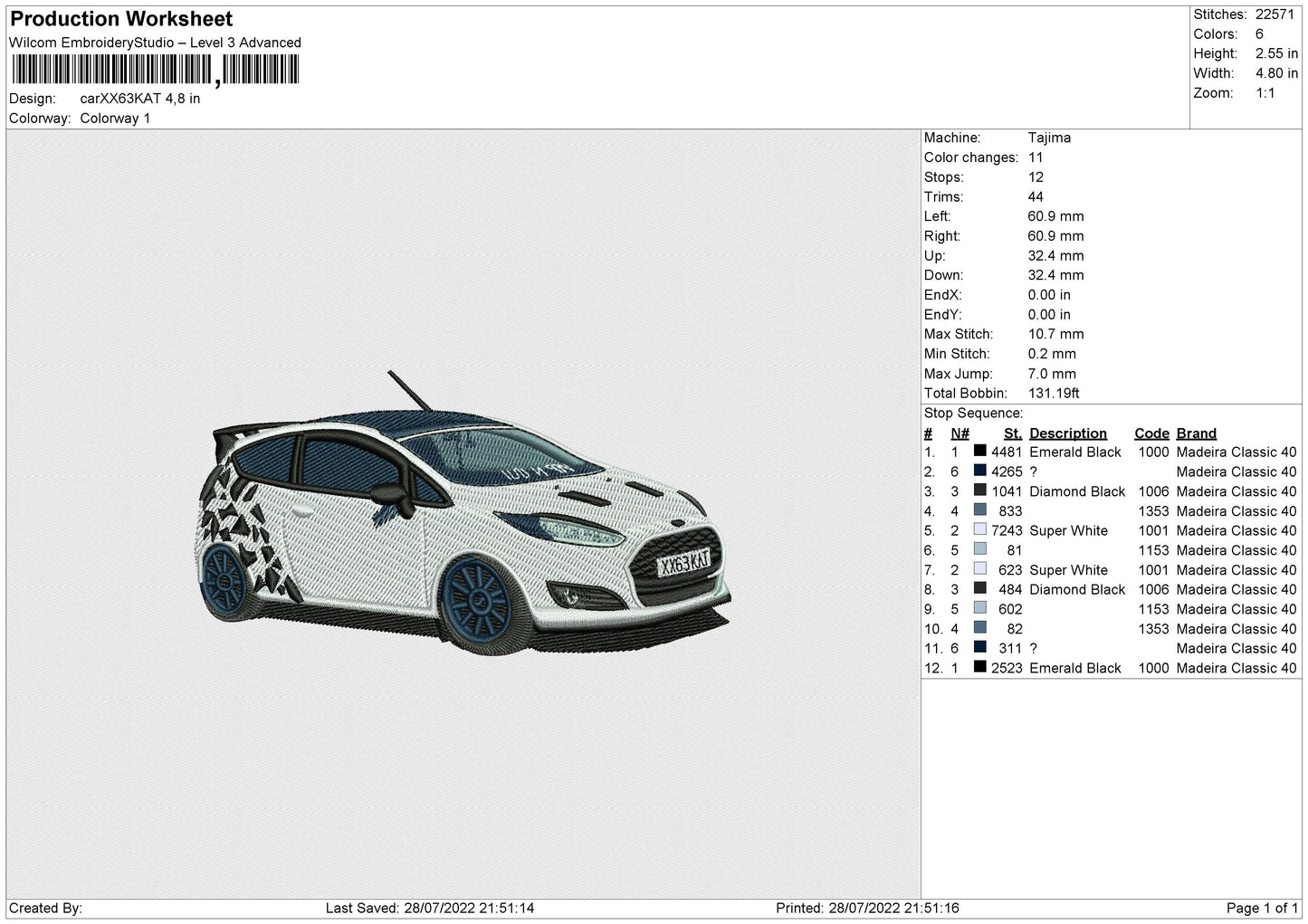Screen dimensions: 1308x924
Task: Select the Min Stitch value '0.2 mm'
Action: 1052,354
